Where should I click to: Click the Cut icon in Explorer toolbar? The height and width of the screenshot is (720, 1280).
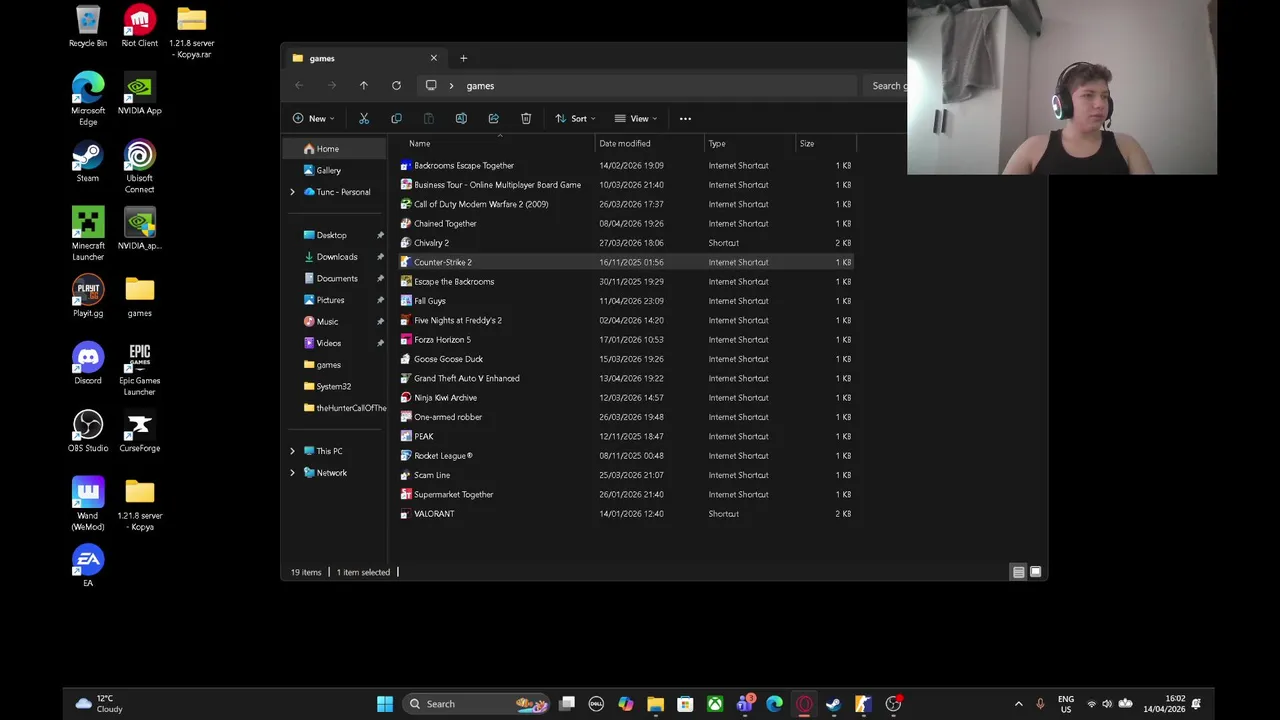364,118
